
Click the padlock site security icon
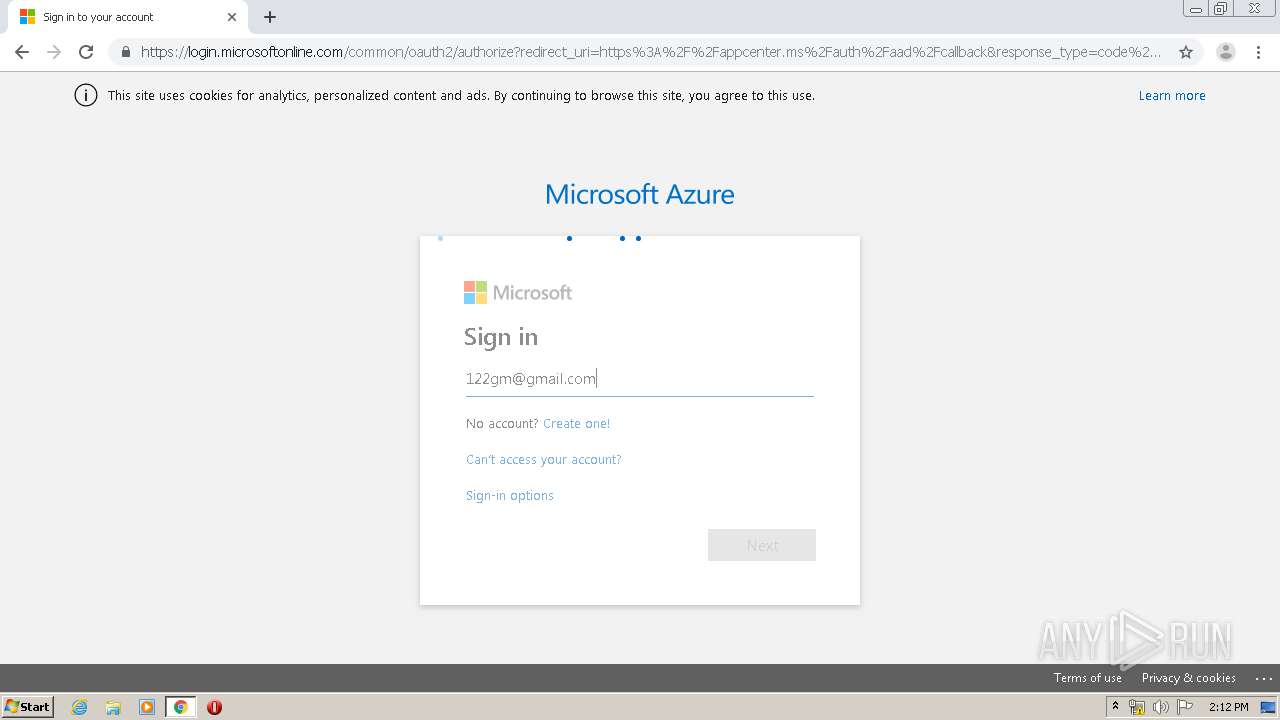click(x=125, y=52)
